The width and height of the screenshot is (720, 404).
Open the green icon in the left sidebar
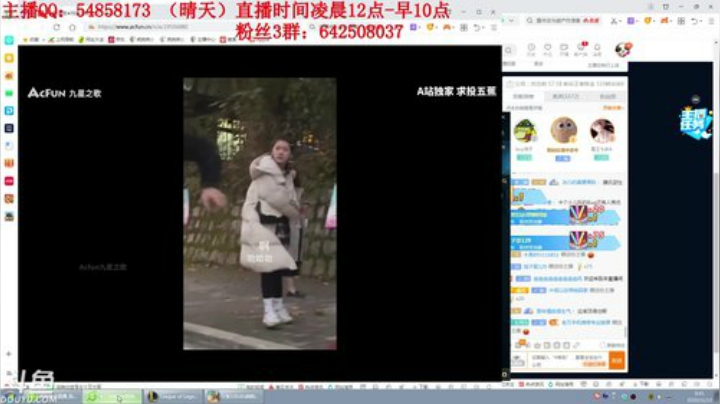(9, 93)
